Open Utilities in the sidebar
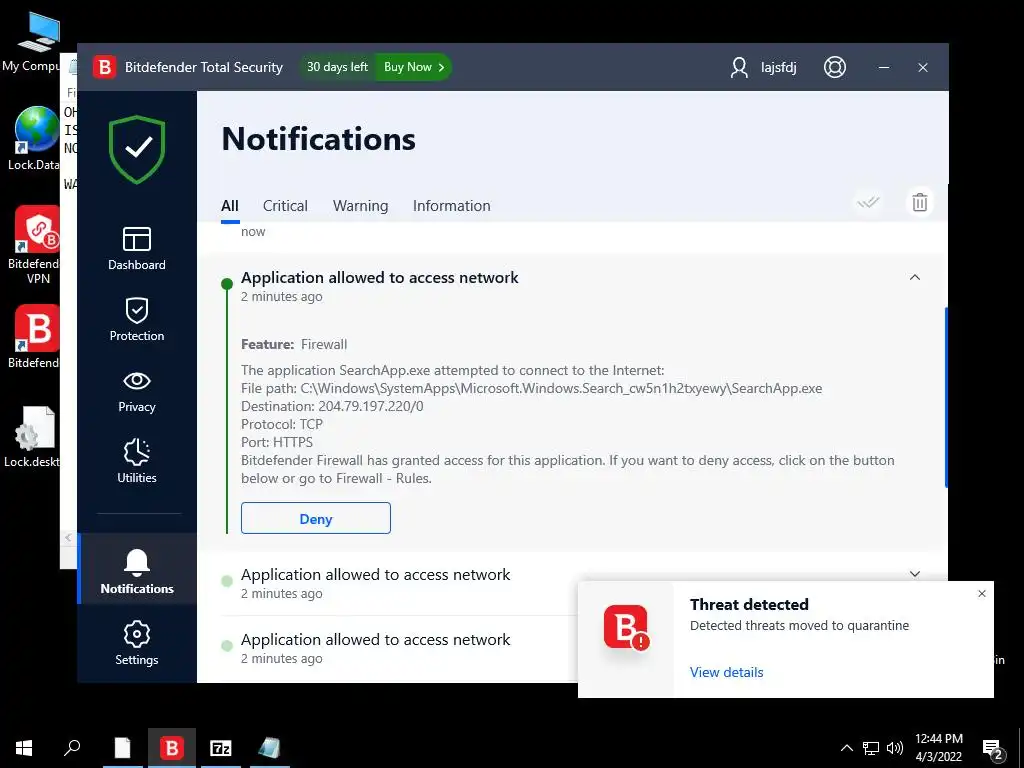1024x768 pixels. (136, 461)
